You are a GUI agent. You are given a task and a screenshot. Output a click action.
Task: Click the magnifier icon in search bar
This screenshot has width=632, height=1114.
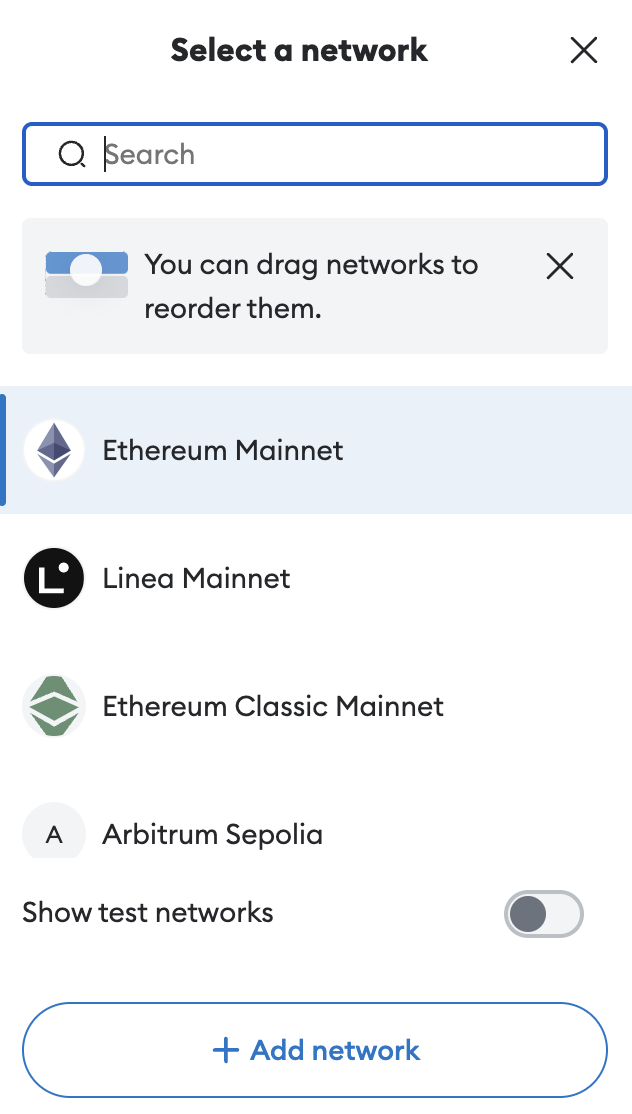point(72,155)
